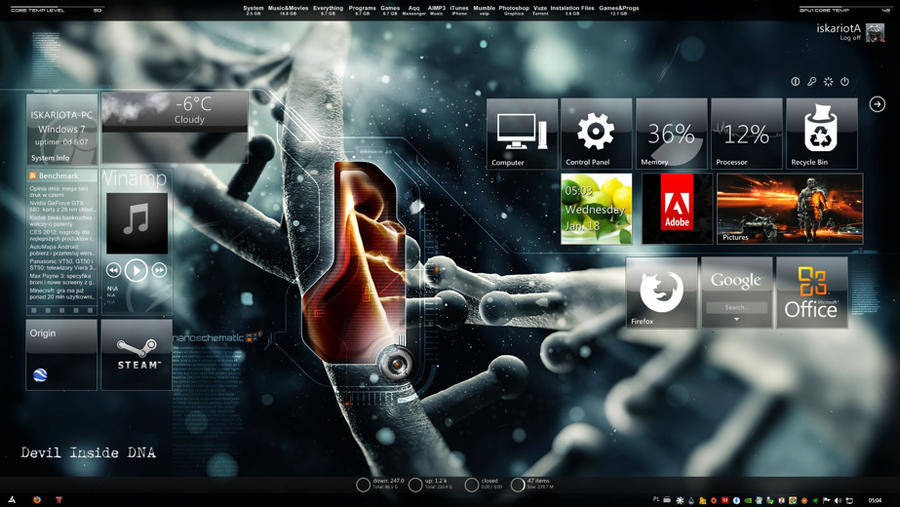
Task: Open the Control Panel gear tile
Action: point(596,133)
